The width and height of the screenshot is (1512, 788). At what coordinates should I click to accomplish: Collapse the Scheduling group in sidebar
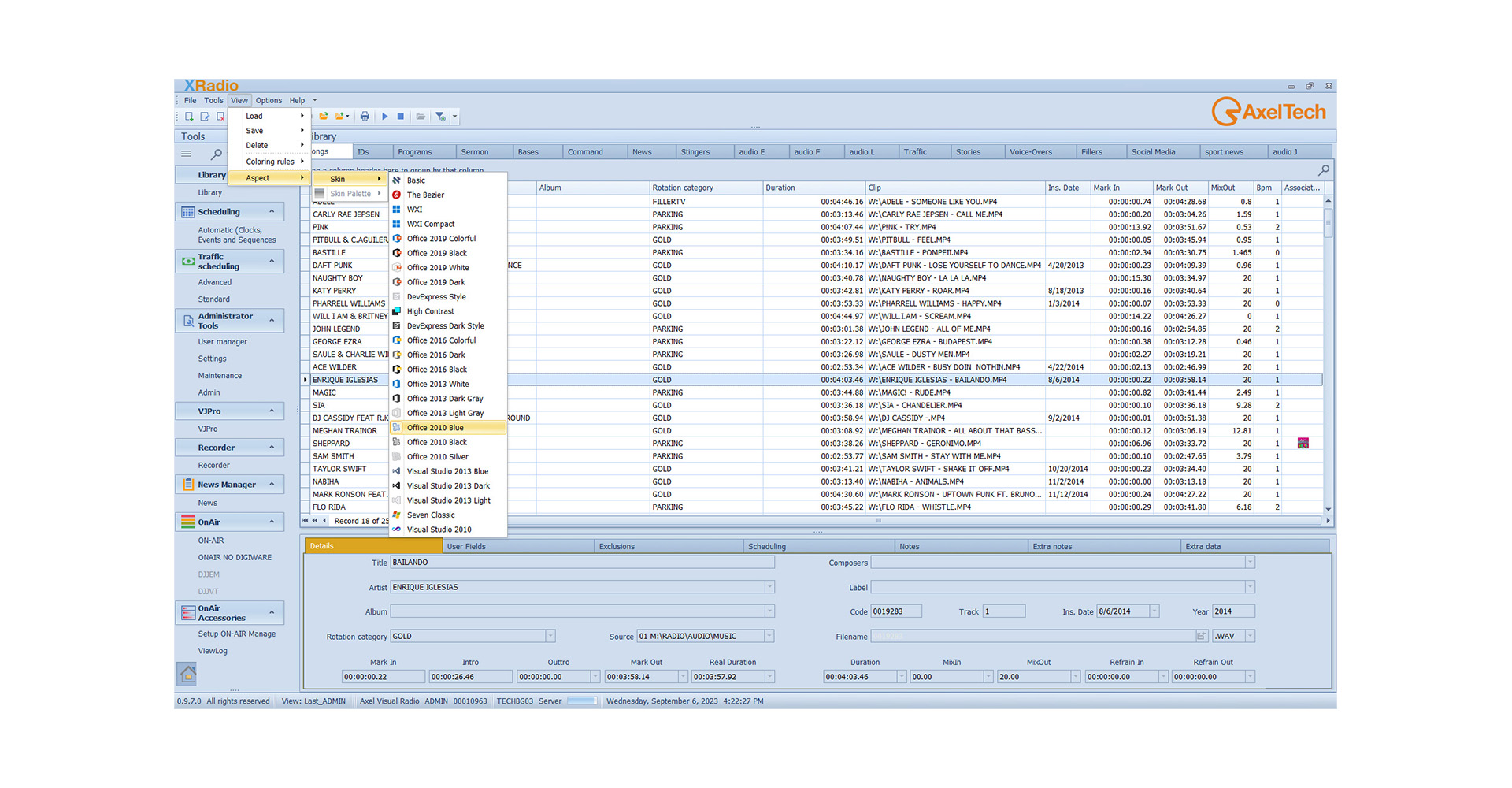pyautogui.click(x=272, y=211)
